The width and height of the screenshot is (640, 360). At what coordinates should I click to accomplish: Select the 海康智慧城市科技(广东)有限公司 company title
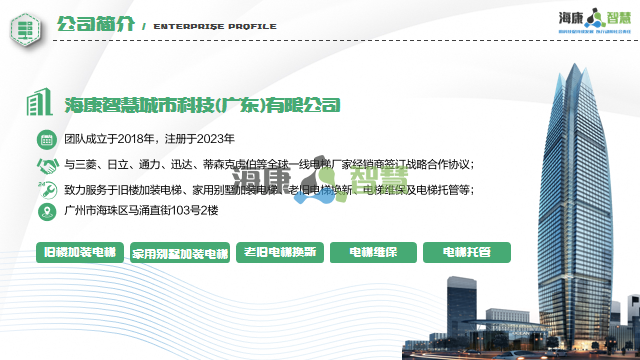coord(202,105)
